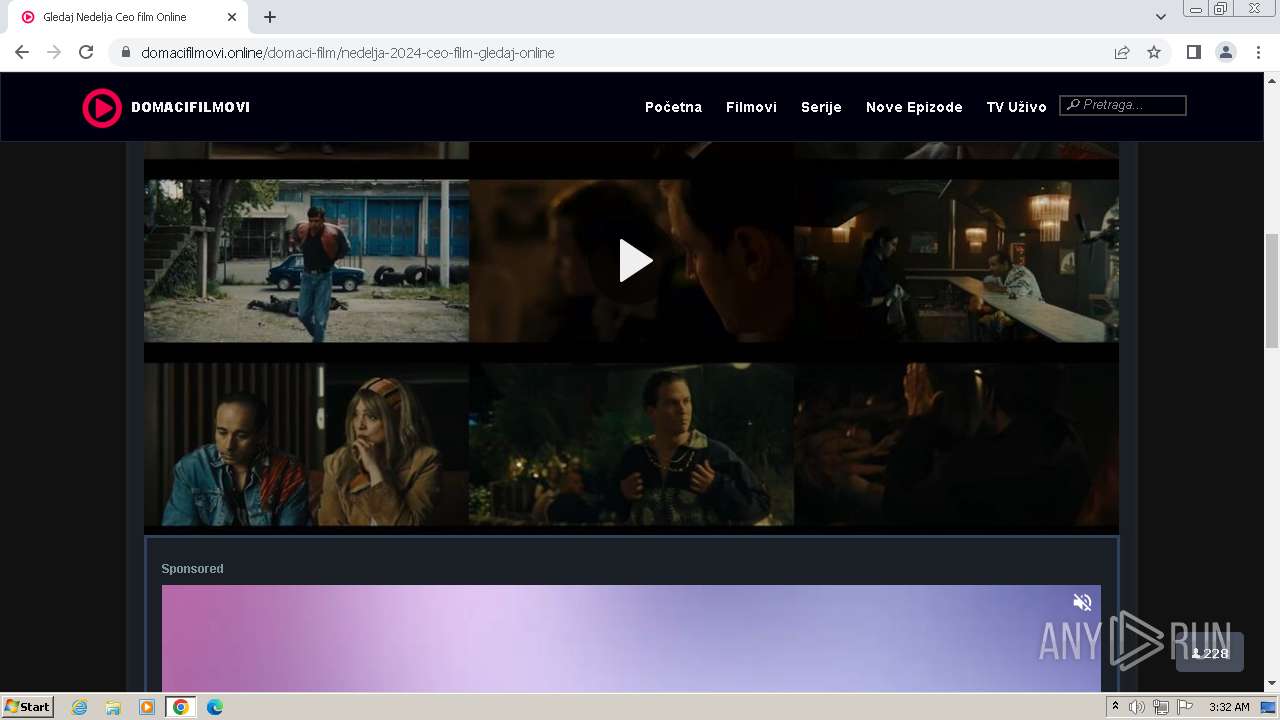Image resolution: width=1280 pixels, height=720 pixels.
Task: Click the Sponsored label
Action: [x=192, y=569]
